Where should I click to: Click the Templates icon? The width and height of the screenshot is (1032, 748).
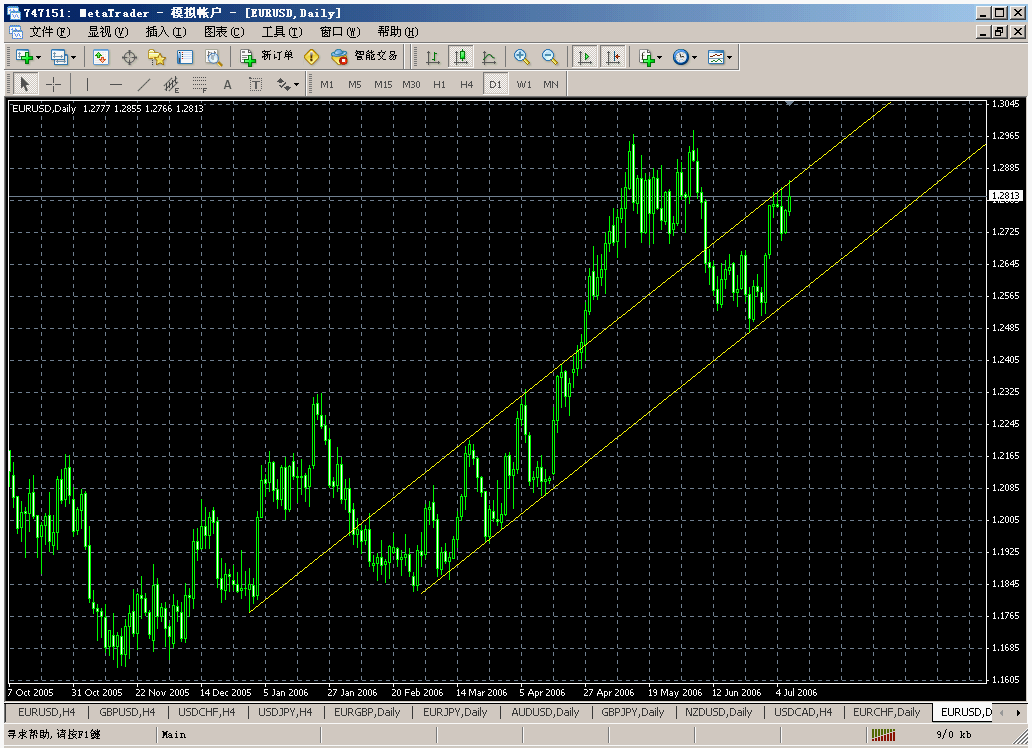point(715,57)
